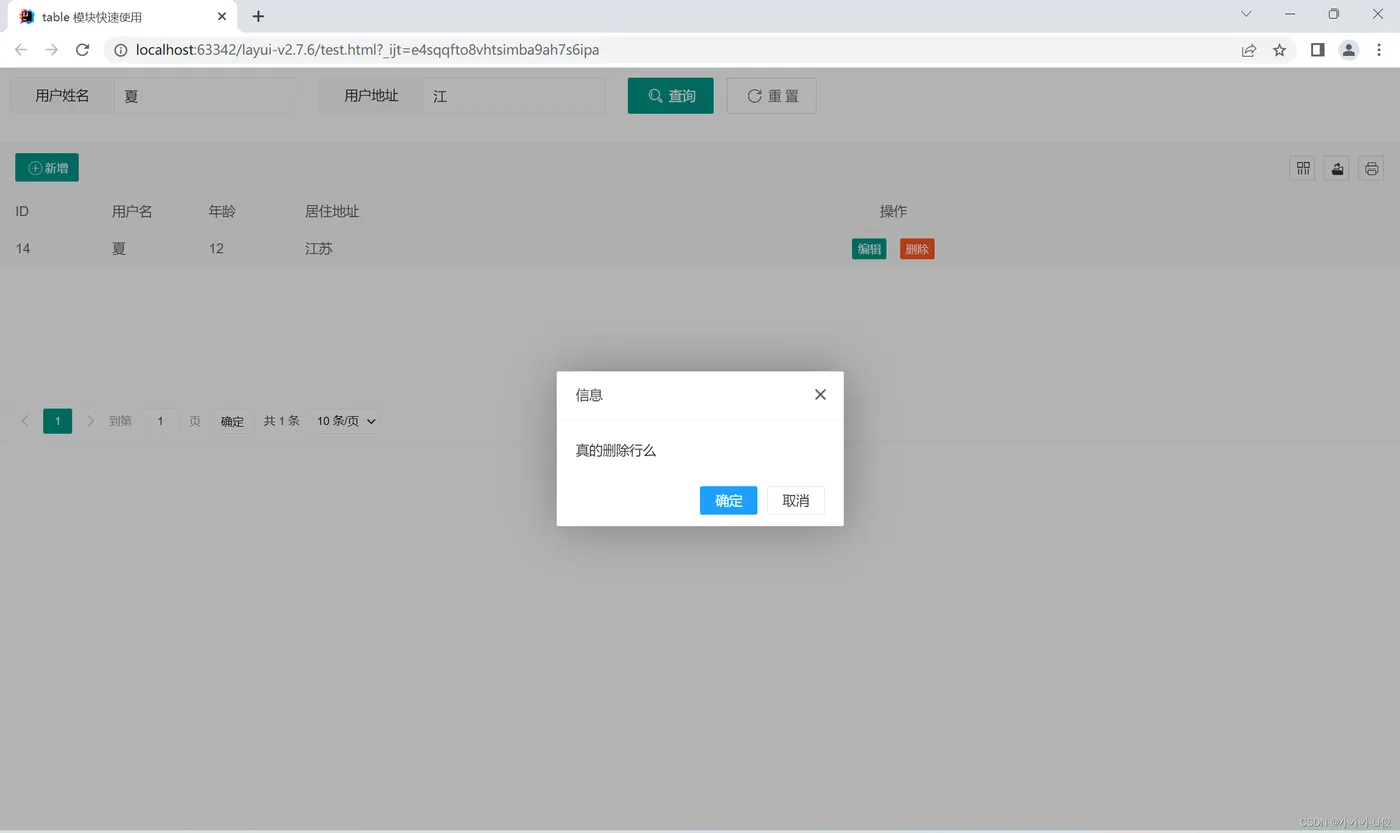This screenshot has height=833, width=1400.
Task: Close the 信息 dialog with X
Action: tap(820, 394)
